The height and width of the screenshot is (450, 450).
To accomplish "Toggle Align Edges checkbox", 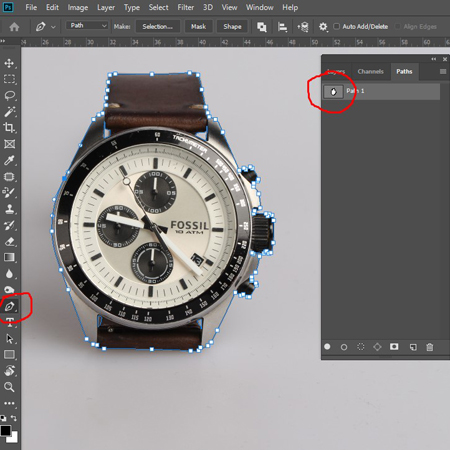I will click(397, 26).
